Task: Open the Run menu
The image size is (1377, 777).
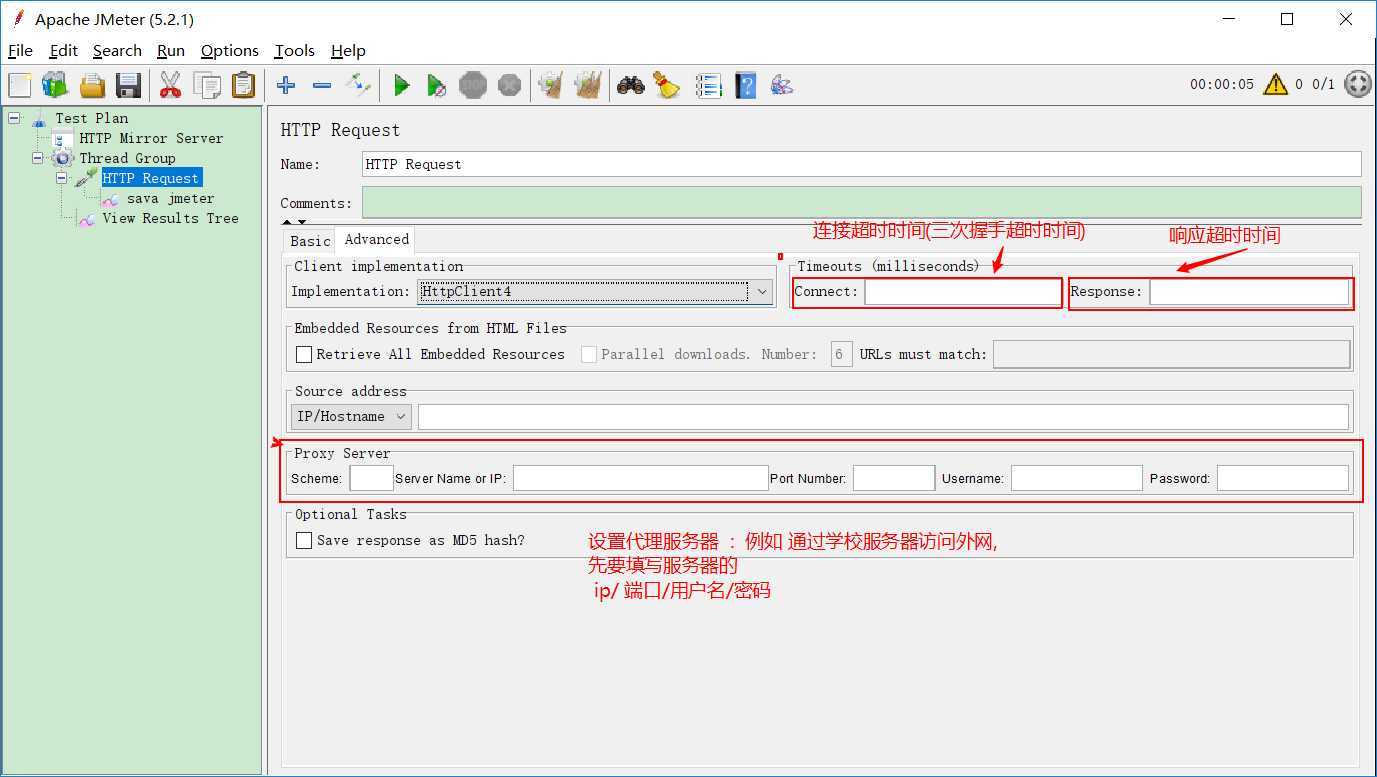Action: coord(171,51)
